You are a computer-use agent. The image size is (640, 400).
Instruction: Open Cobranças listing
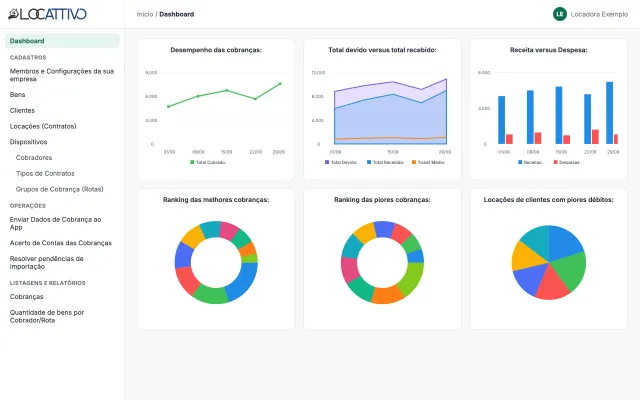pos(27,297)
